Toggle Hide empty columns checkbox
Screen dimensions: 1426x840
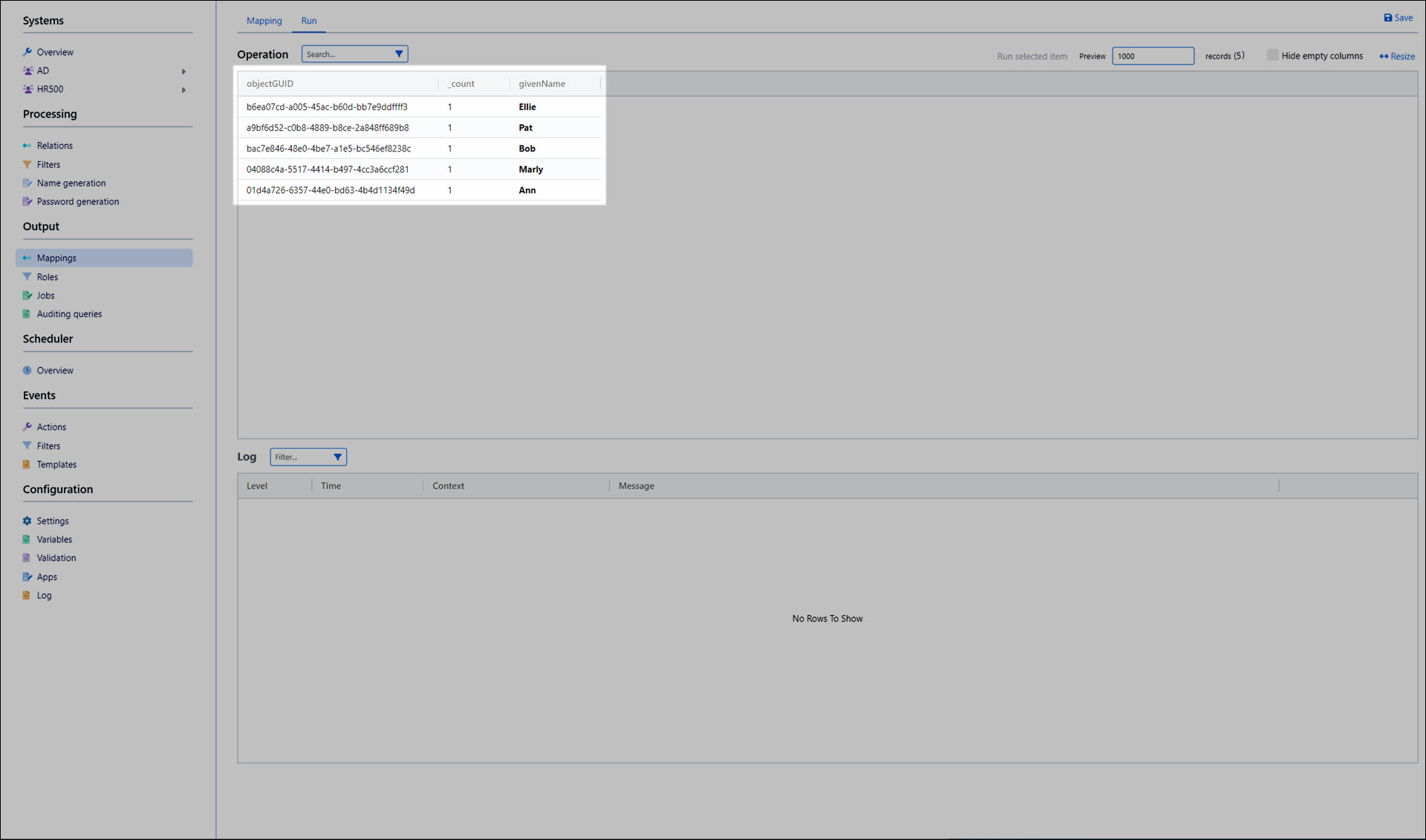[1272, 56]
